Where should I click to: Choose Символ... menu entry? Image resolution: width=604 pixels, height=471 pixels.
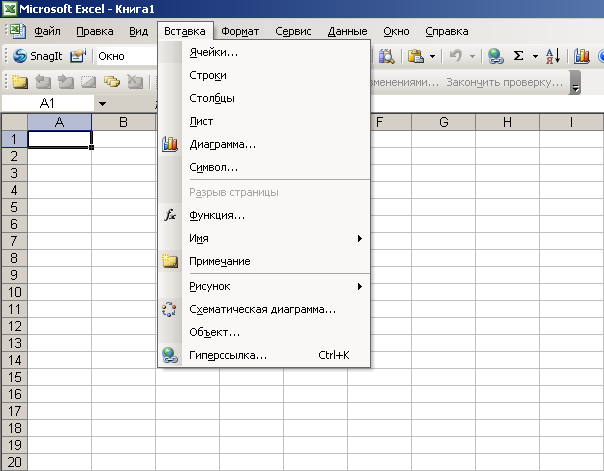[264, 167]
